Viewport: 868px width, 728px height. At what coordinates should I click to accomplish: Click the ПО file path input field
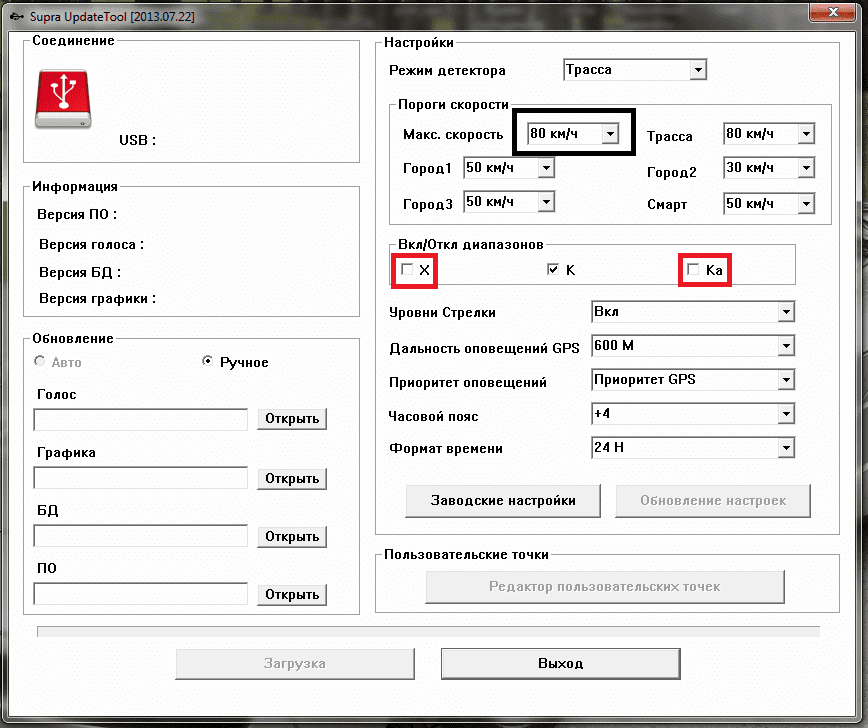(141, 594)
